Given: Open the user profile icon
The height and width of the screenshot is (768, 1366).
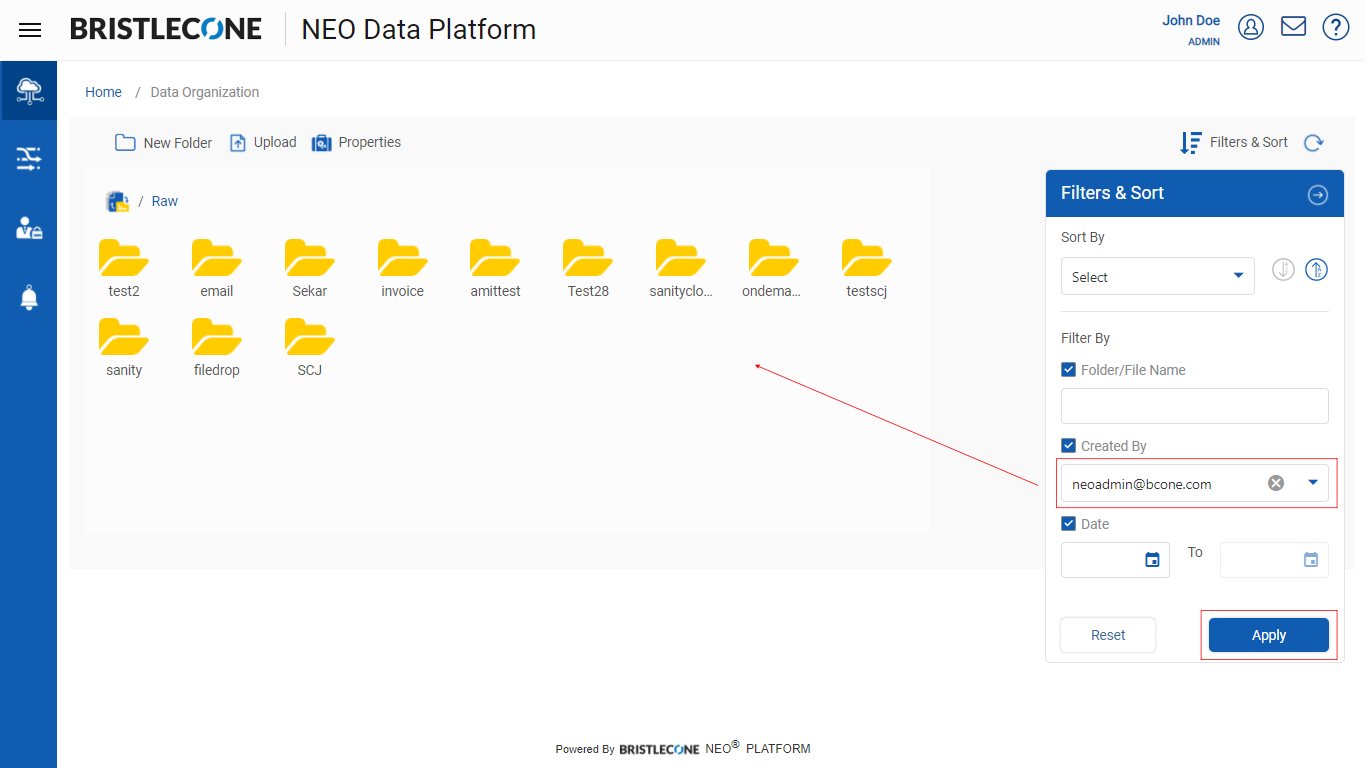Looking at the screenshot, I should pyautogui.click(x=1251, y=27).
